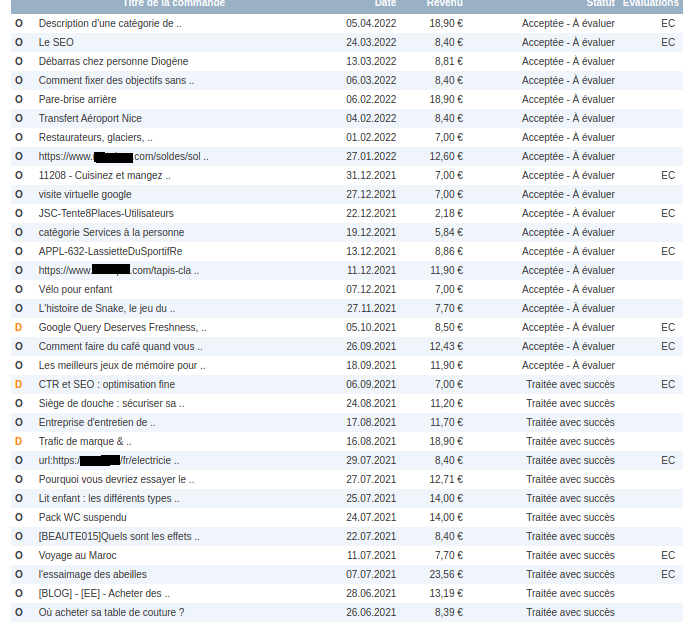This screenshot has height=624, width=697.
Task: Click 'catégorie Services à la personne' row title
Action: click(111, 232)
